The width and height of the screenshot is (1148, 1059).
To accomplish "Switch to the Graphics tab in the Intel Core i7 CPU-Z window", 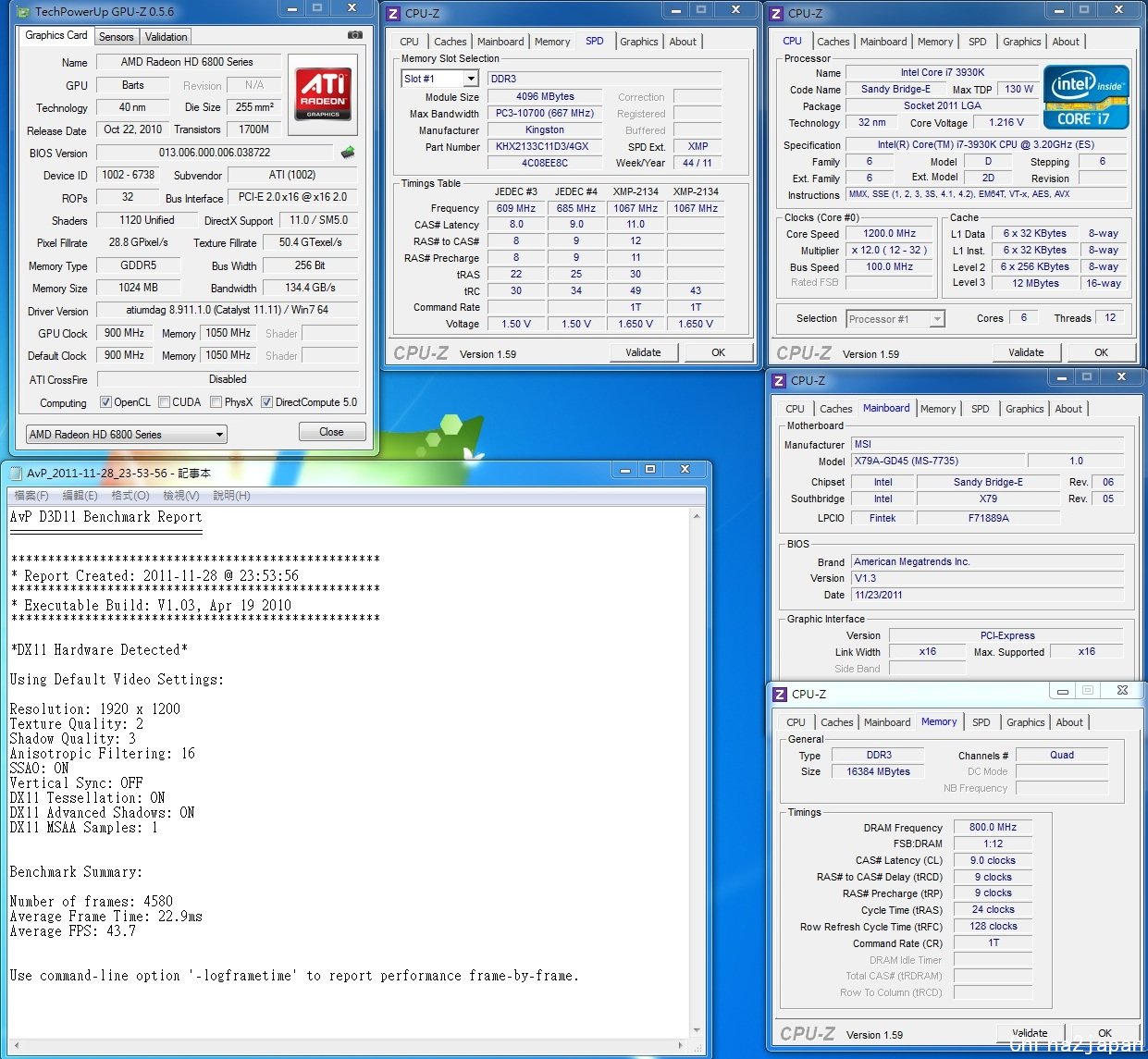I will pyautogui.click(x=1022, y=42).
